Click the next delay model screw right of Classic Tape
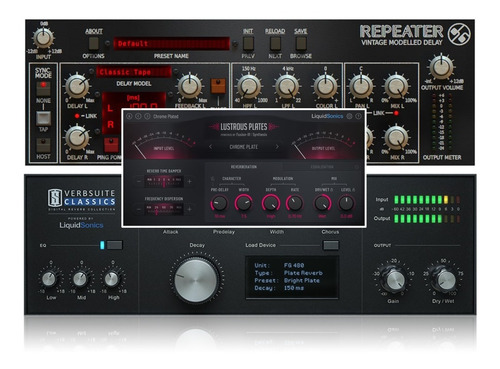The width and height of the screenshot is (500, 369). [x=176, y=71]
